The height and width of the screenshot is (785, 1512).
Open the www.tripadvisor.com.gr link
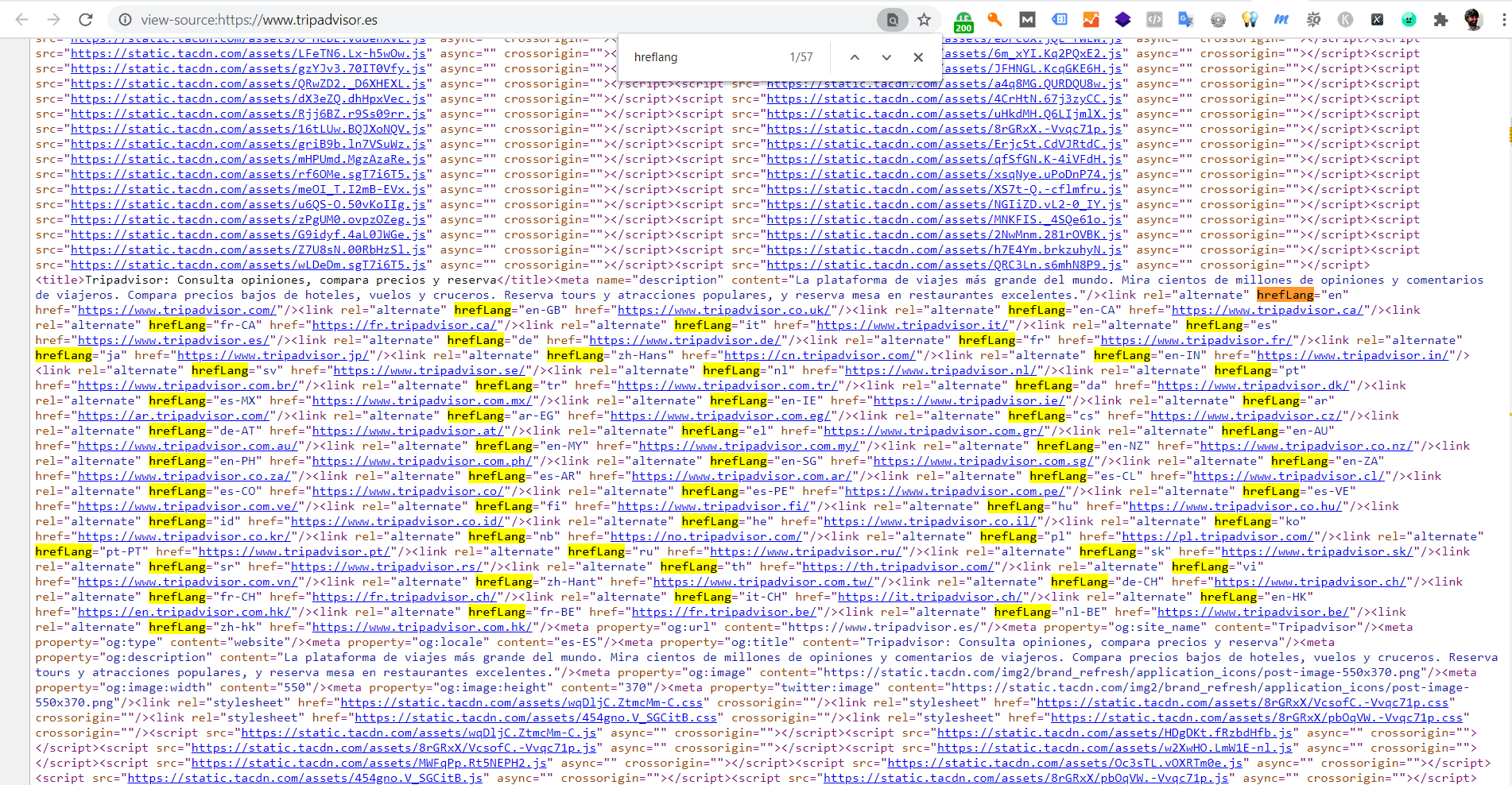(x=933, y=431)
